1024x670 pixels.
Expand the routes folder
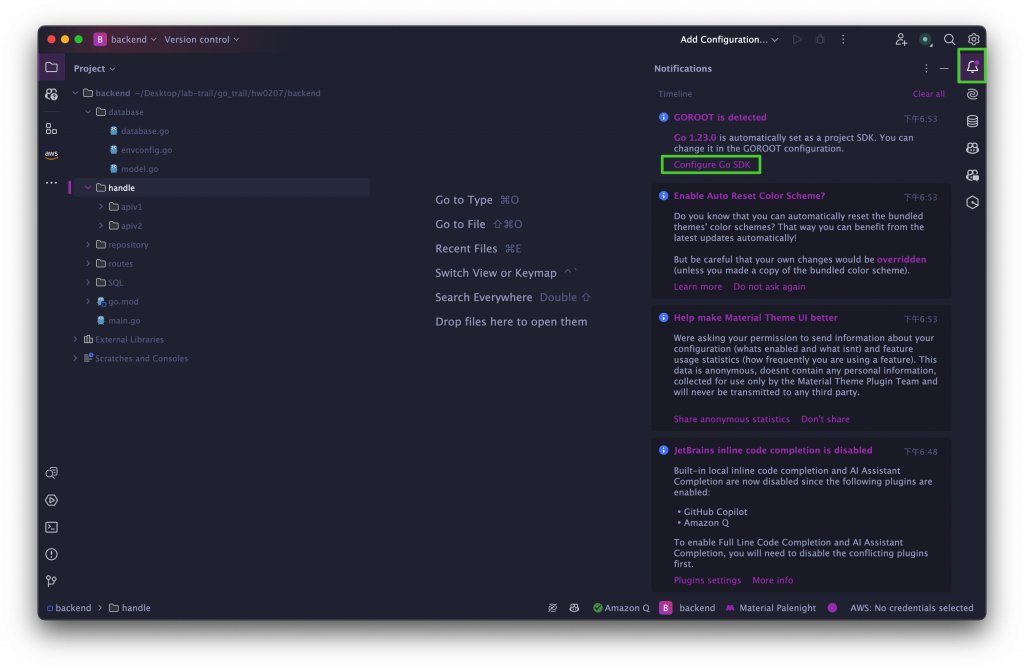pyautogui.click(x=88, y=263)
